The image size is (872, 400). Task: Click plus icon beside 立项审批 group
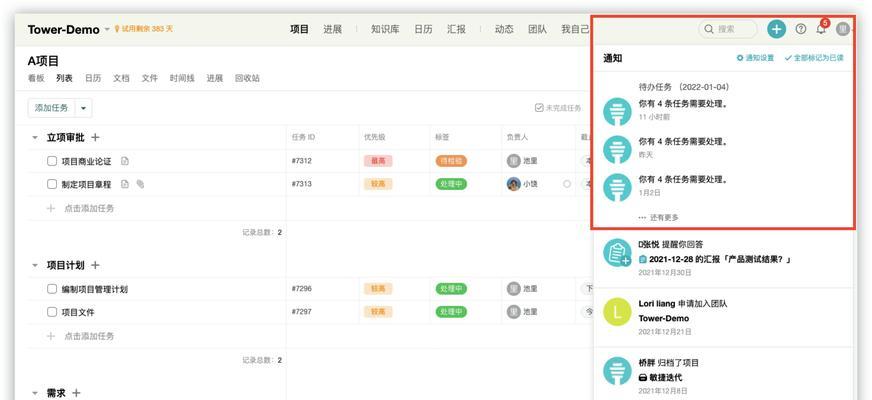[96, 138]
